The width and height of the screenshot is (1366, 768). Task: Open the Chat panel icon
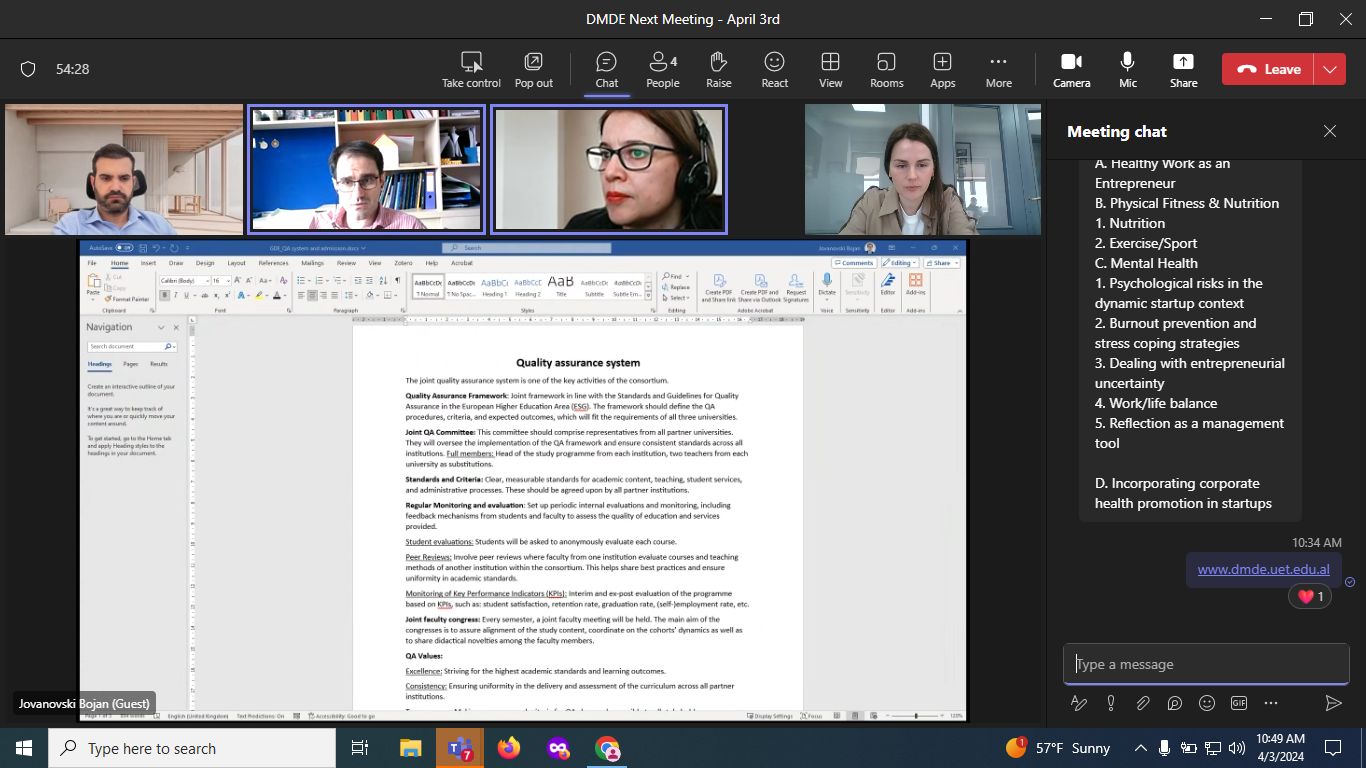(606, 69)
